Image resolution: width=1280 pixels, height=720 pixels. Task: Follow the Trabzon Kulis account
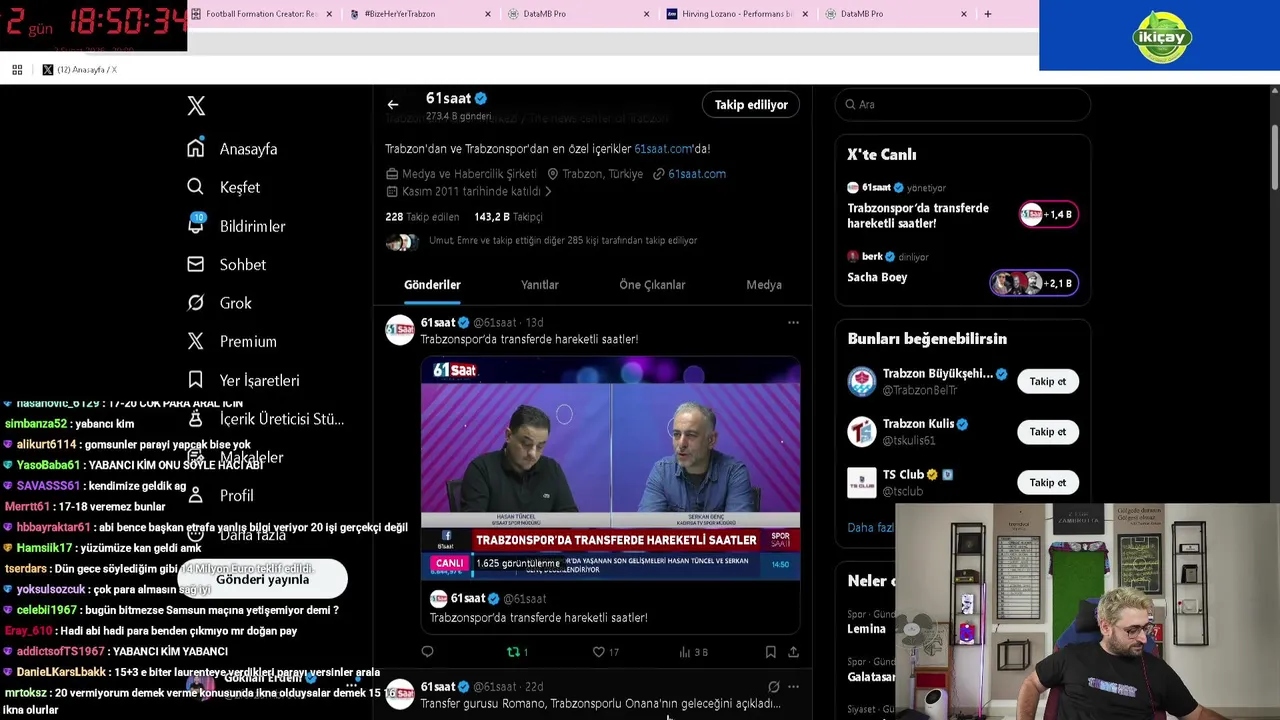1048,432
